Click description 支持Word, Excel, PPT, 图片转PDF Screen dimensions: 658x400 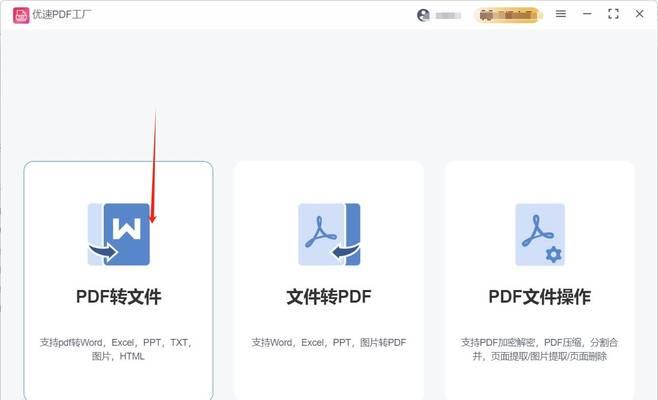click(329, 342)
